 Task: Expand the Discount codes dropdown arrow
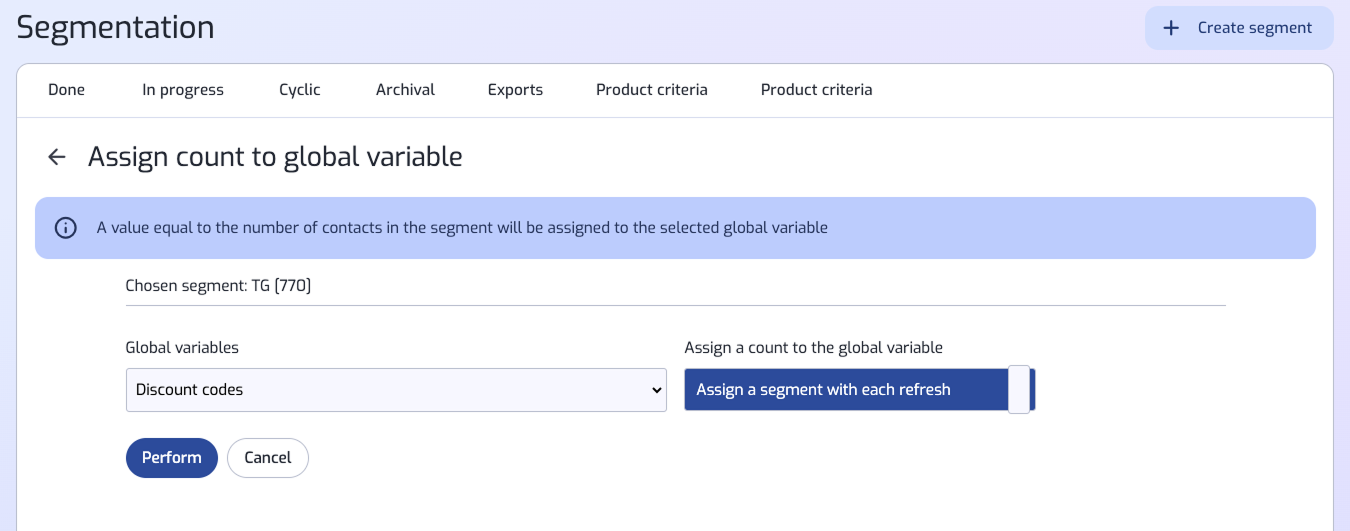coord(656,390)
